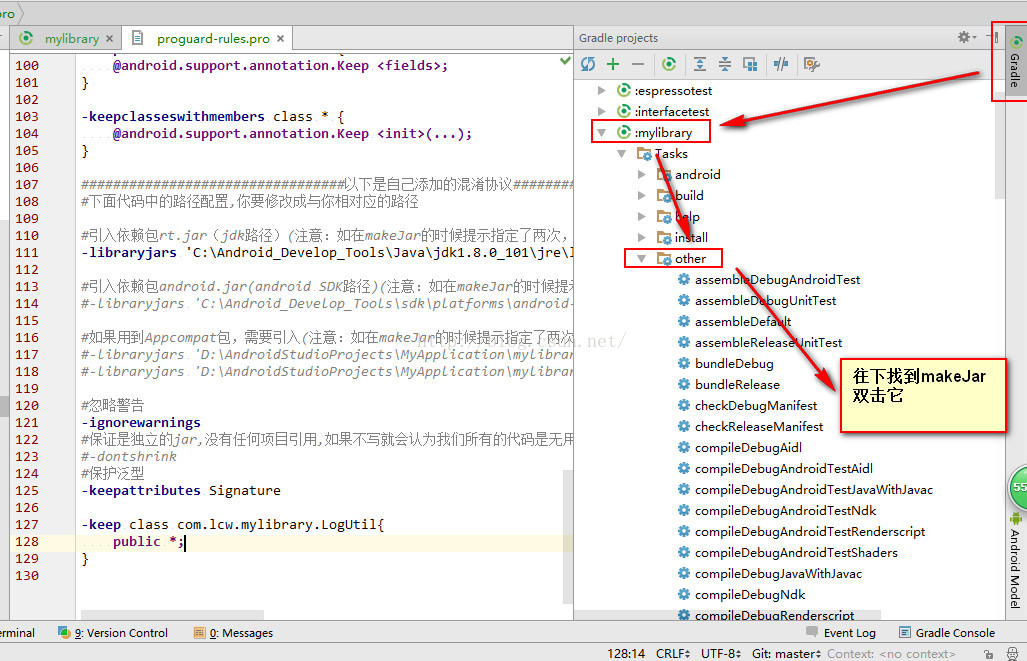Collapse the other tasks folder
Screen dimensions: 1027x661
pyautogui.click(x=643, y=258)
